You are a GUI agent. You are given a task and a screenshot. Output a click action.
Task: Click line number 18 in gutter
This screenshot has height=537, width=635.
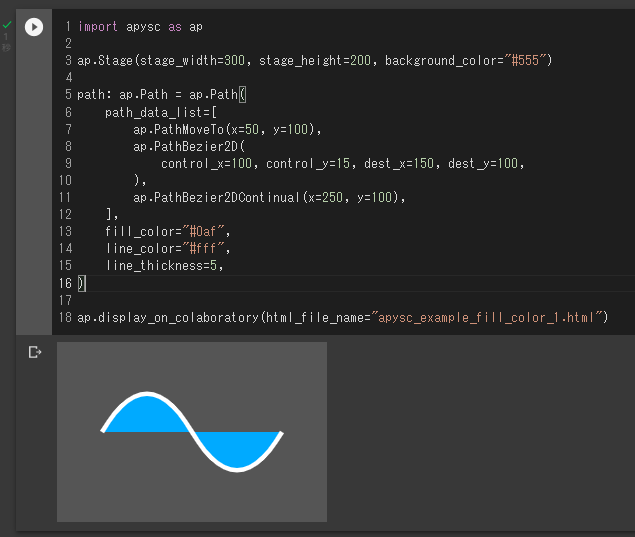(65, 317)
